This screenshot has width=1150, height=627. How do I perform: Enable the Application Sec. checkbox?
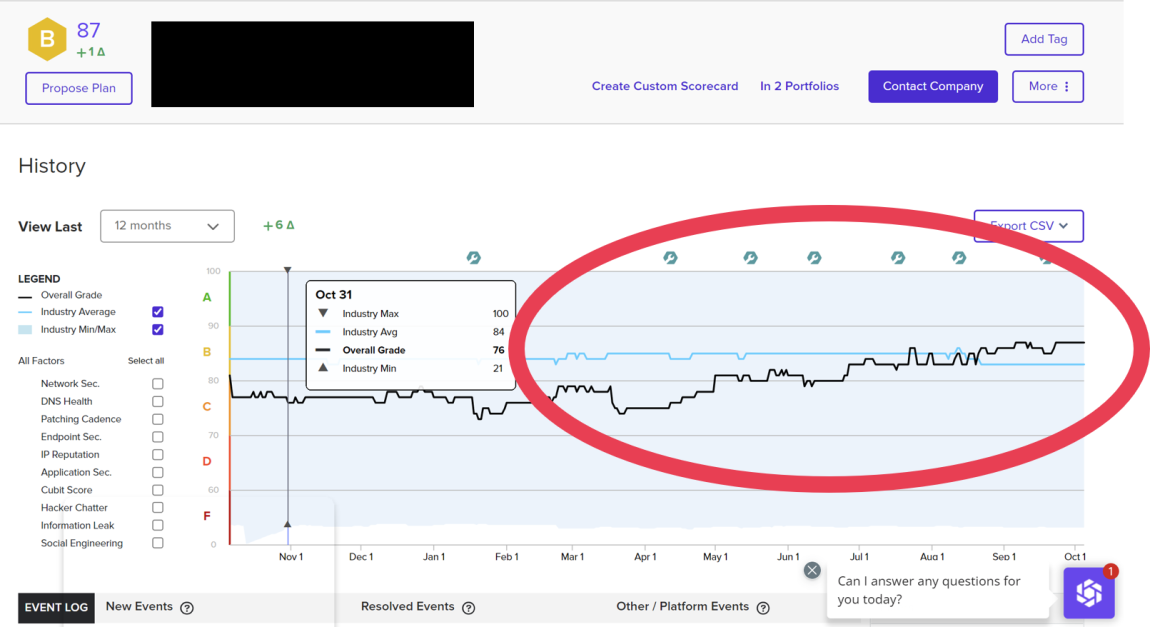tap(158, 472)
